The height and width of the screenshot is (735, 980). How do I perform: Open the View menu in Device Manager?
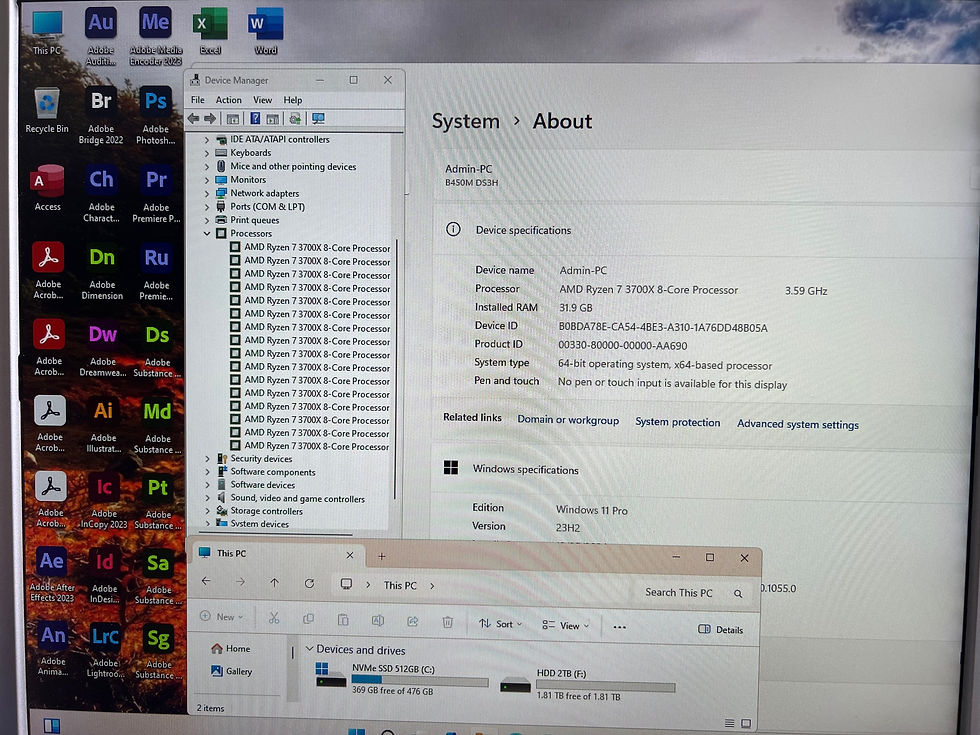pyautogui.click(x=262, y=100)
